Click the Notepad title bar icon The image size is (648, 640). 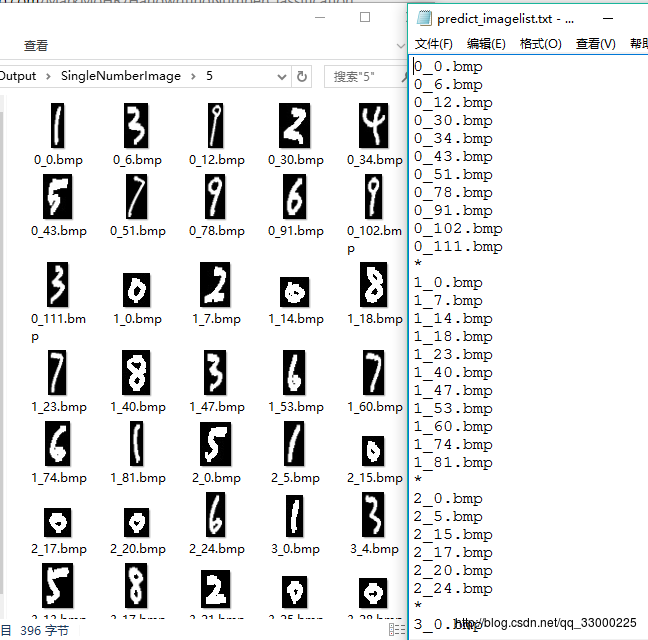[424, 19]
